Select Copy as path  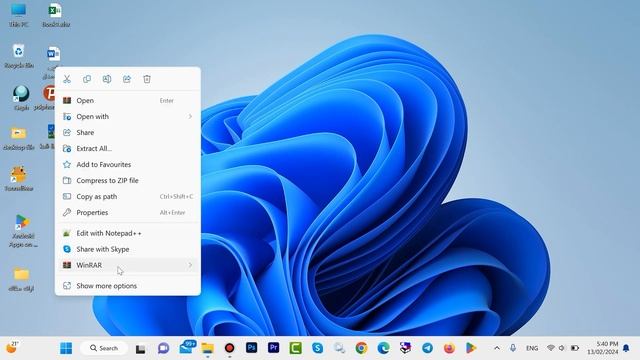pyautogui.click(x=128, y=196)
